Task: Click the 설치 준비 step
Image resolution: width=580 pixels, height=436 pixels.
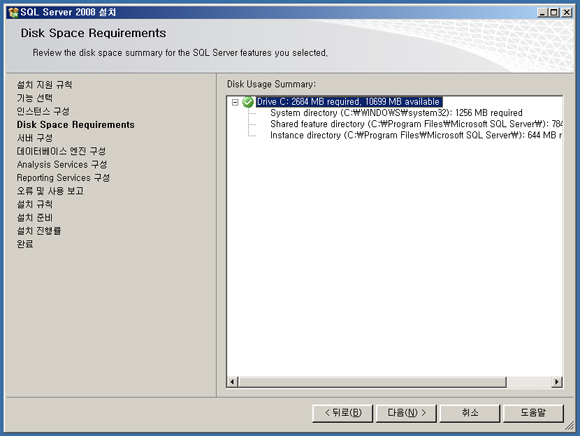Action: click(x=35, y=217)
